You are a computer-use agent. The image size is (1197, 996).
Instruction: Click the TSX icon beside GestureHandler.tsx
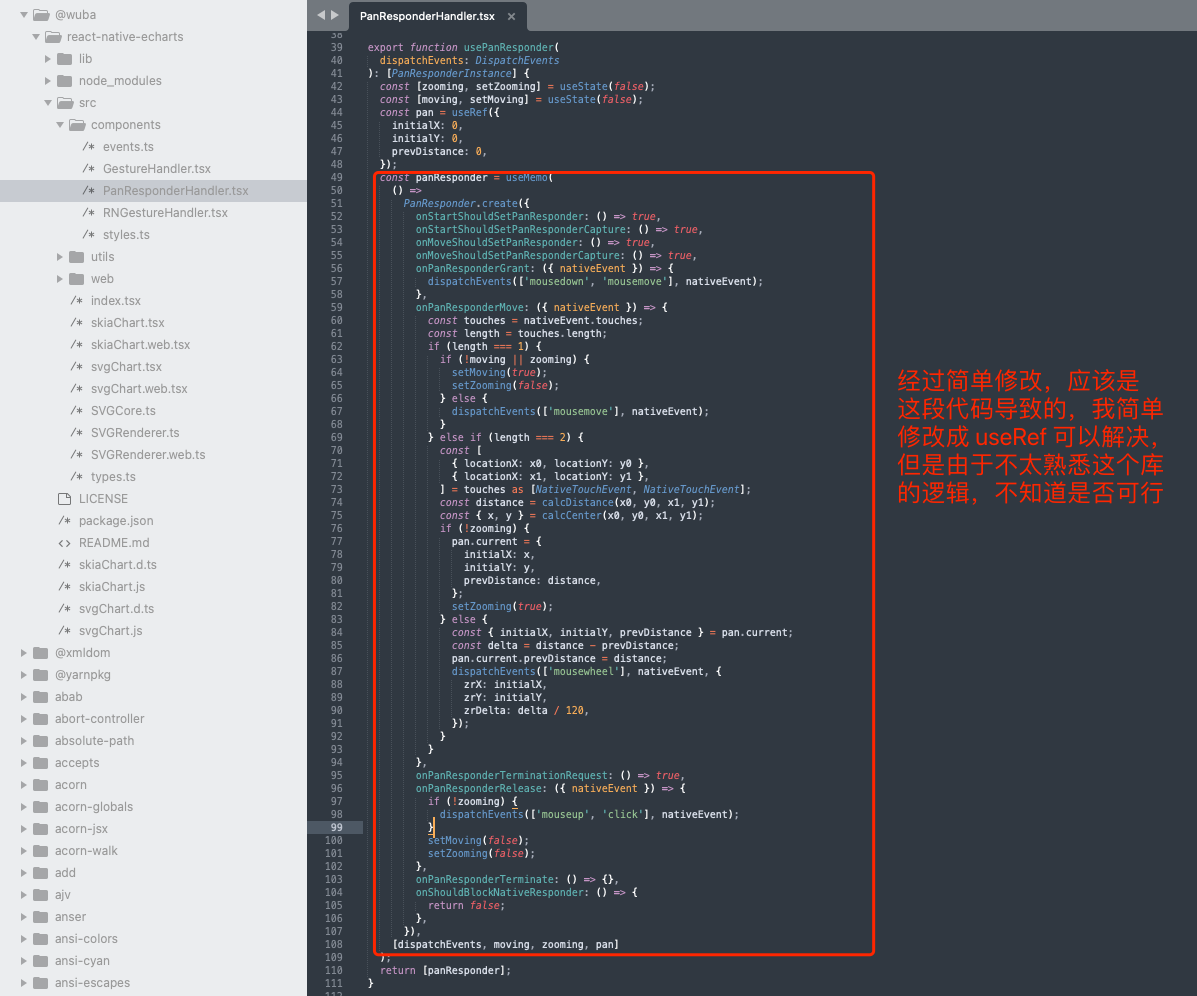(x=91, y=168)
